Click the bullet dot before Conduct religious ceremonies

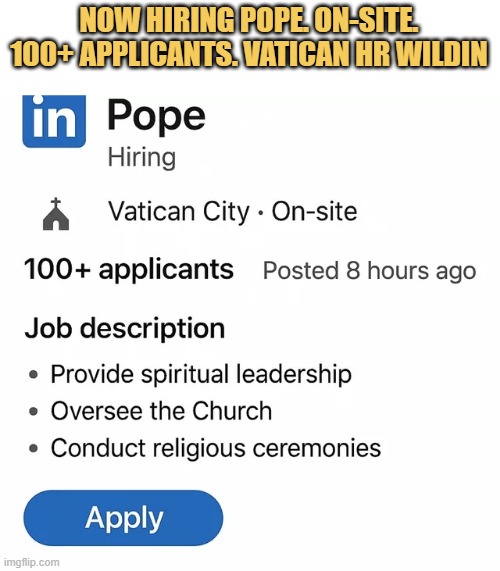pyautogui.click(x=34, y=448)
